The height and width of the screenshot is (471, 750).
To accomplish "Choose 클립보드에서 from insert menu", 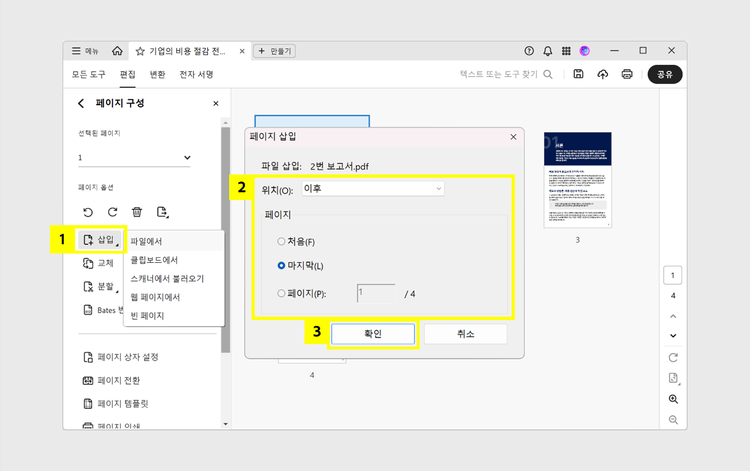I will (174, 260).
